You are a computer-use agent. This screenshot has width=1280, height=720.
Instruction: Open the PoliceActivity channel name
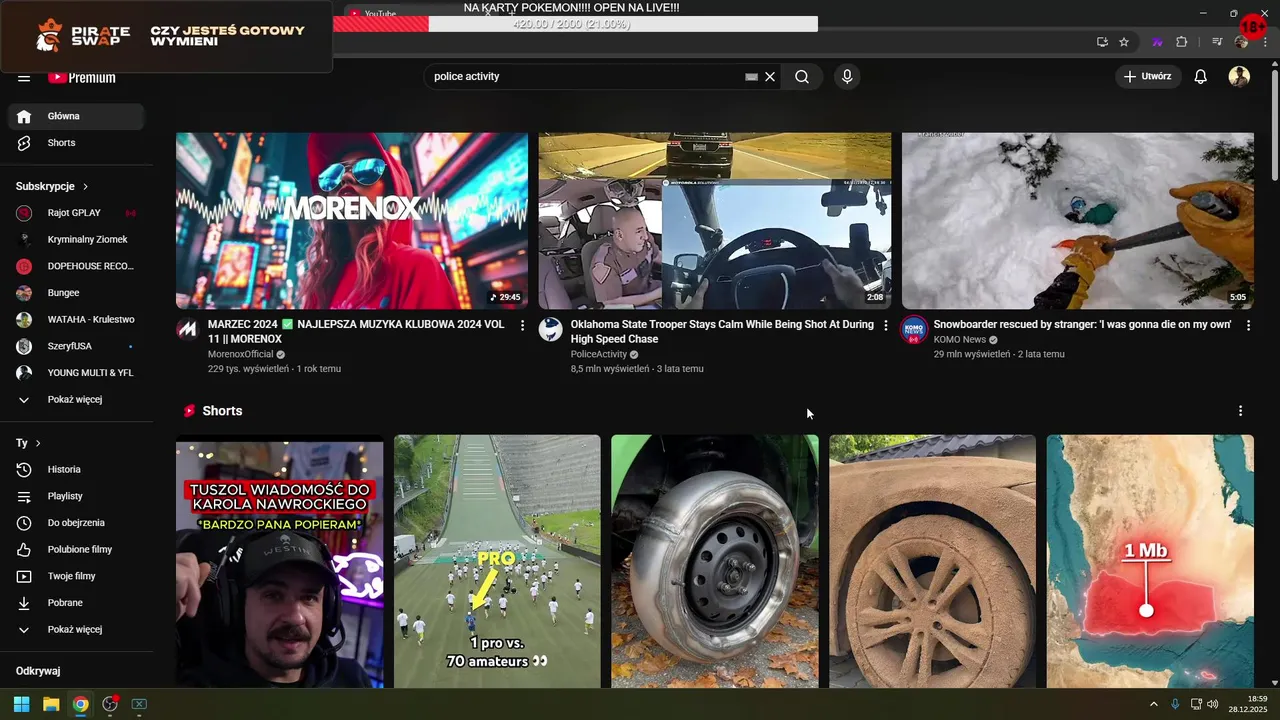[599, 354]
